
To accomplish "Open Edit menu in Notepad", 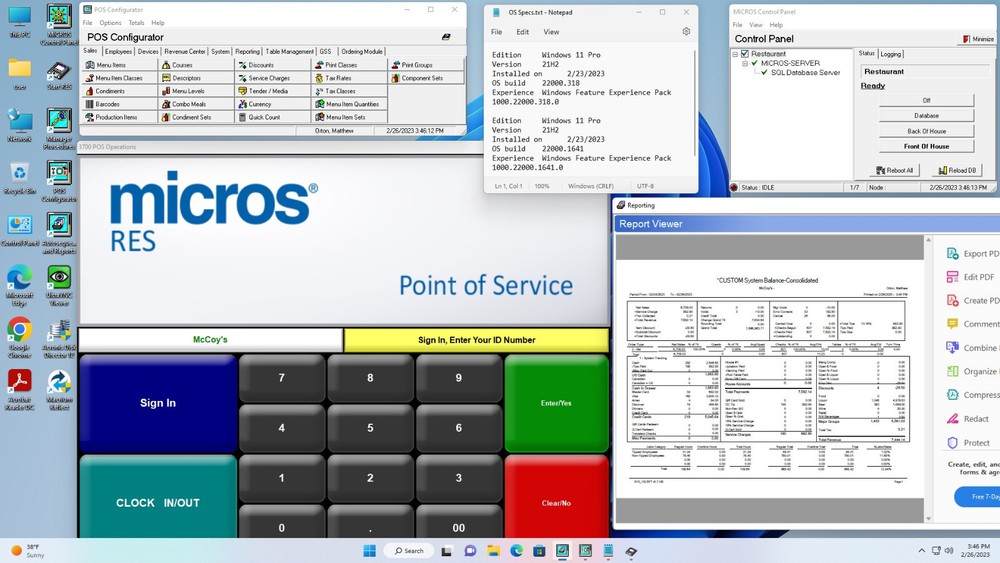I will [523, 32].
